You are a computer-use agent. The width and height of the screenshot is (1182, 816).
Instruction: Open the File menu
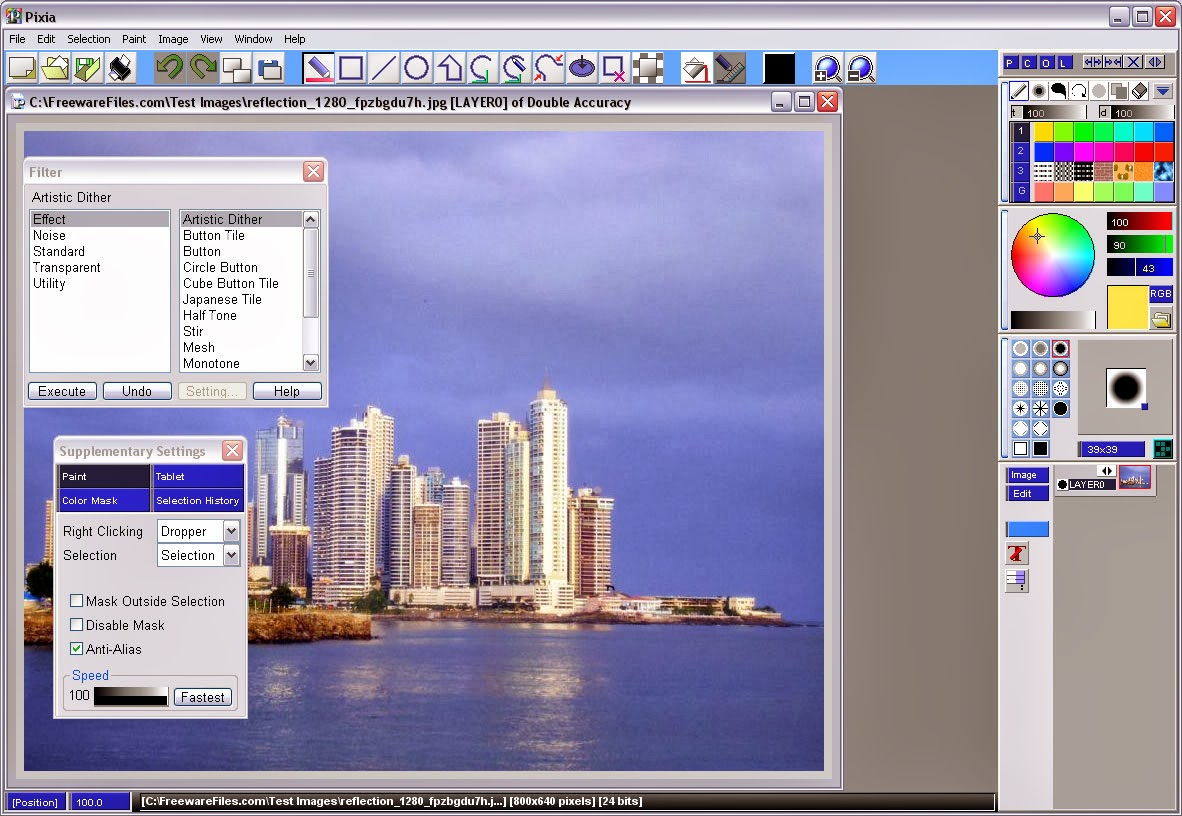[17, 39]
